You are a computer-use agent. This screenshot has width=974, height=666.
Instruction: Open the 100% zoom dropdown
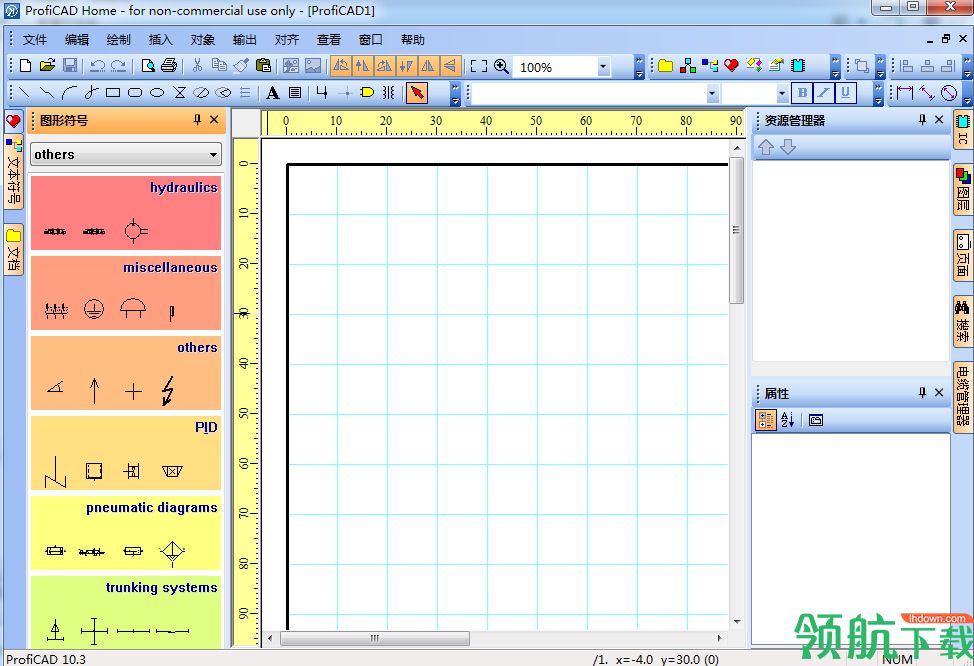(x=603, y=66)
